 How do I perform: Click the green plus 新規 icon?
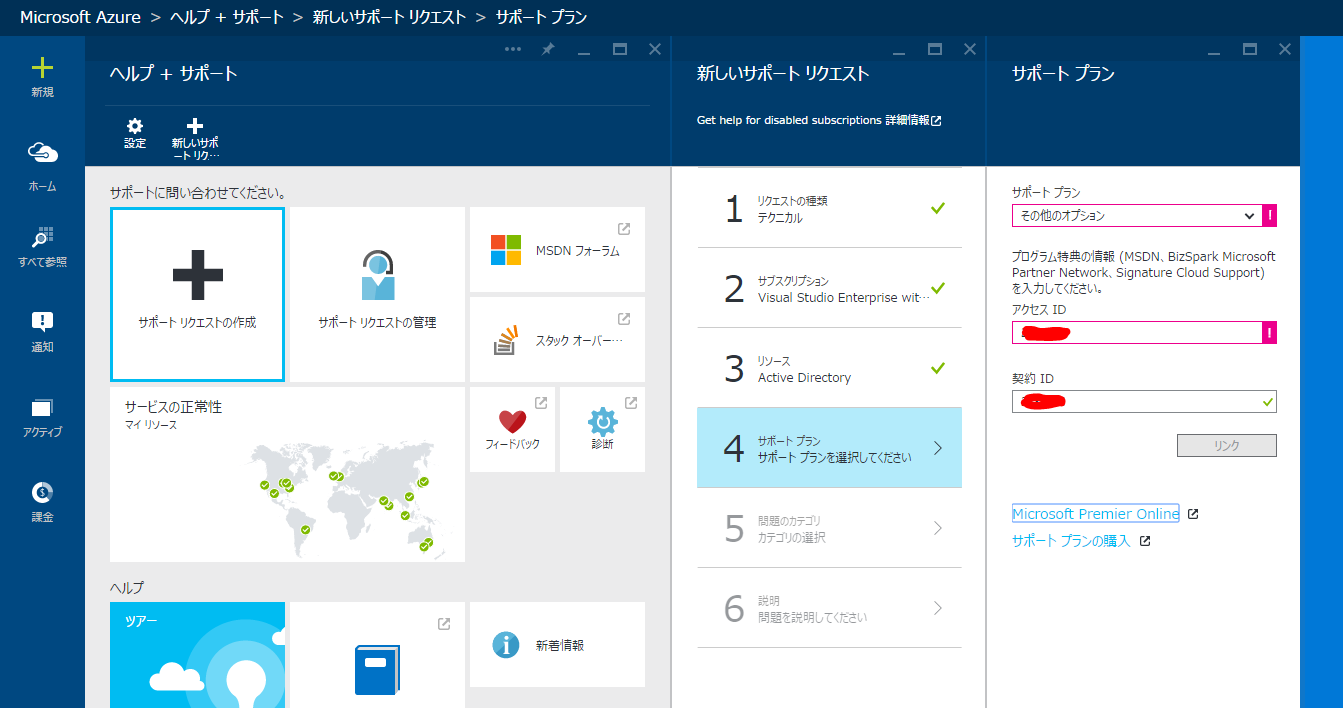(x=42, y=68)
